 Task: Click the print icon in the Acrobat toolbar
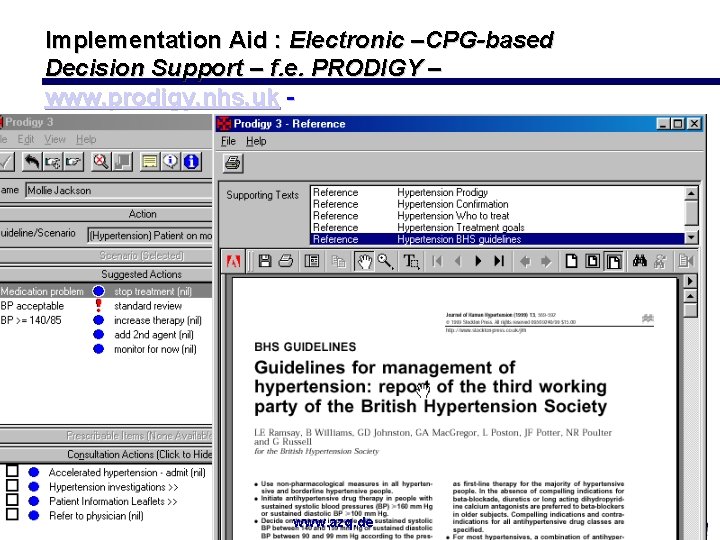286,261
